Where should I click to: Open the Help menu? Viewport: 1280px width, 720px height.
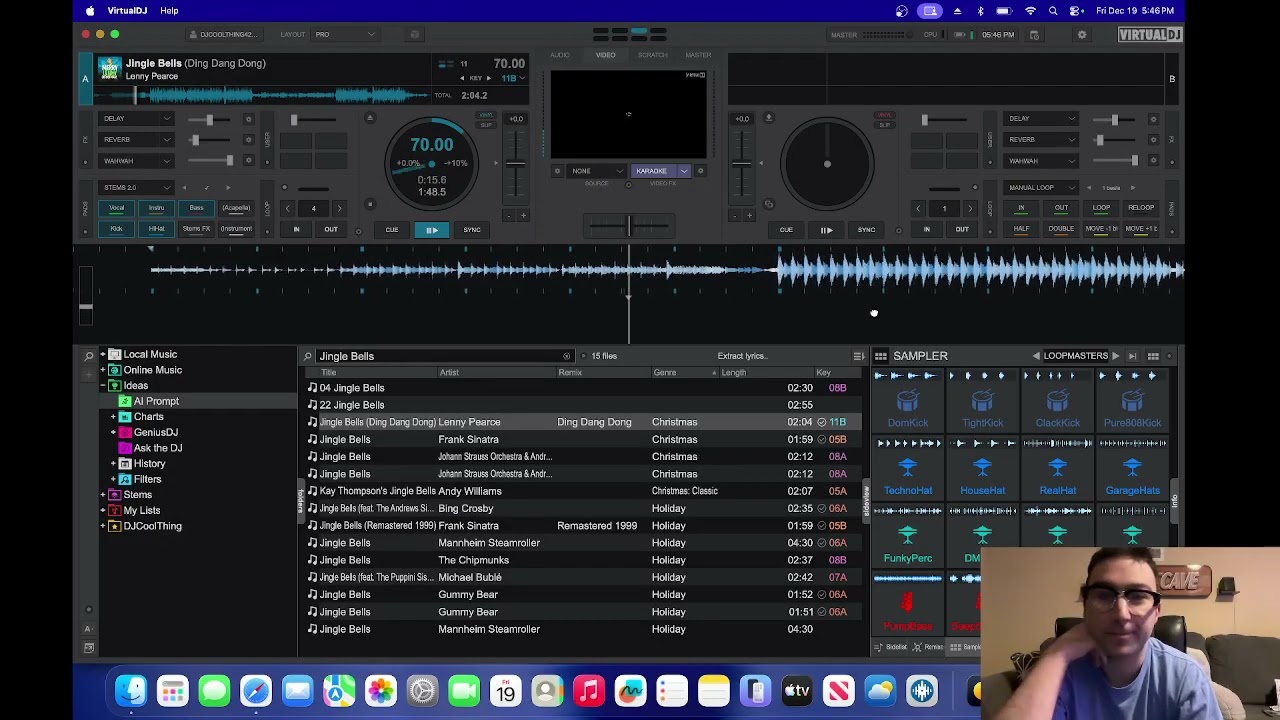(169, 11)
